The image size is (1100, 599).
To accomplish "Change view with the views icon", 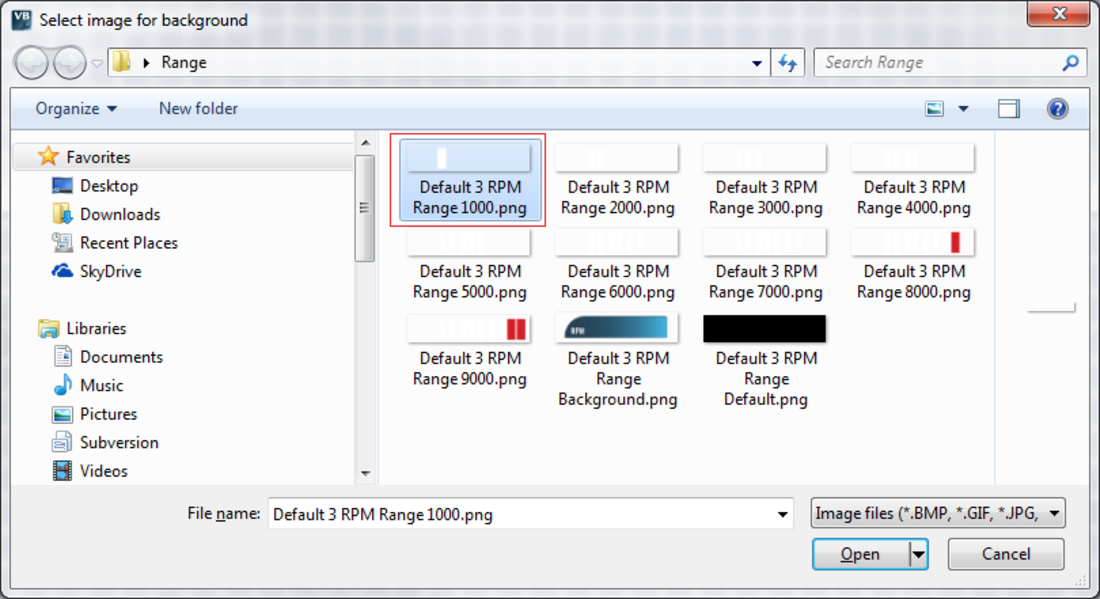I will point(934,109).
